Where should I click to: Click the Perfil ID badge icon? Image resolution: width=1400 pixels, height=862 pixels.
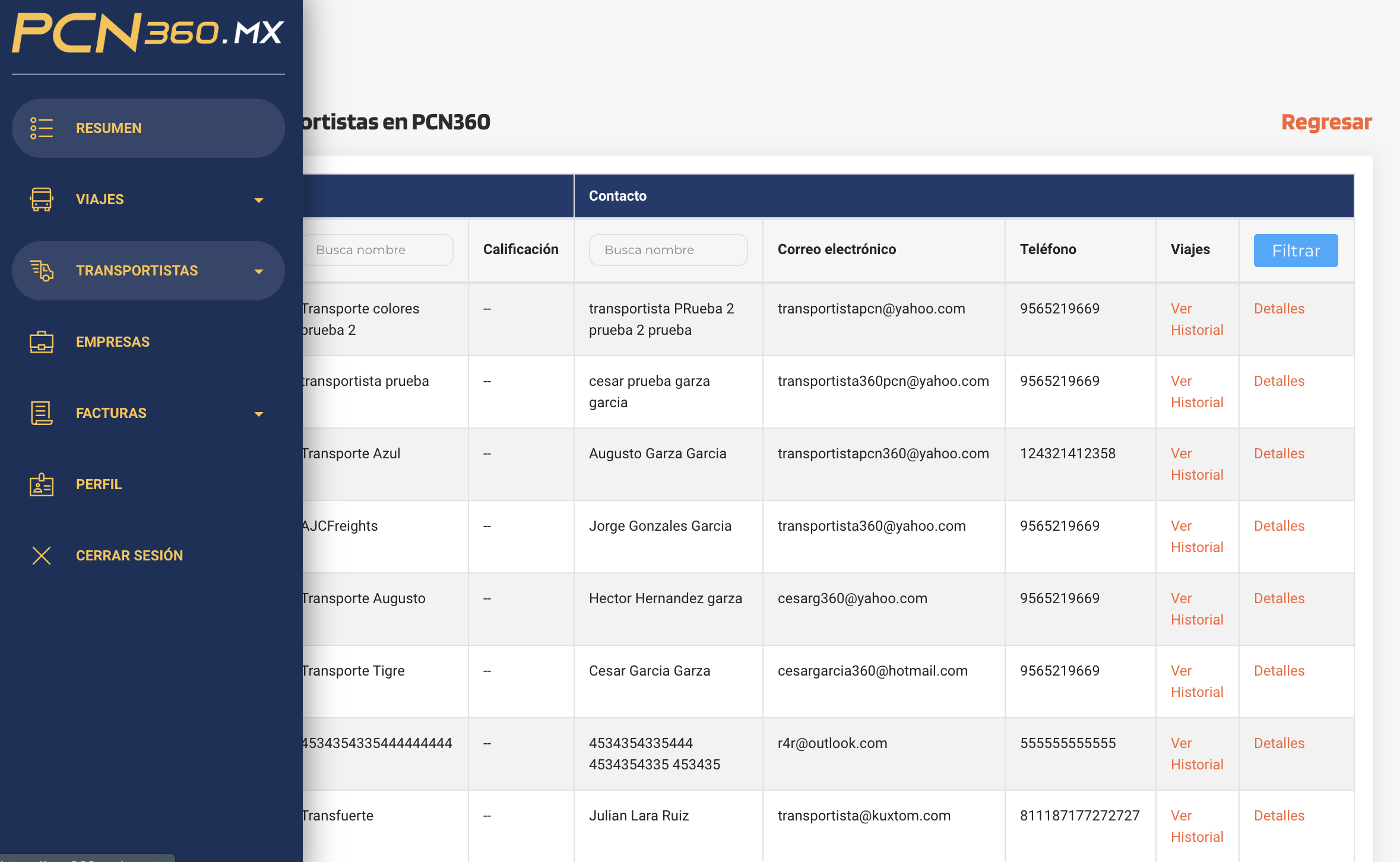[42, 484]
